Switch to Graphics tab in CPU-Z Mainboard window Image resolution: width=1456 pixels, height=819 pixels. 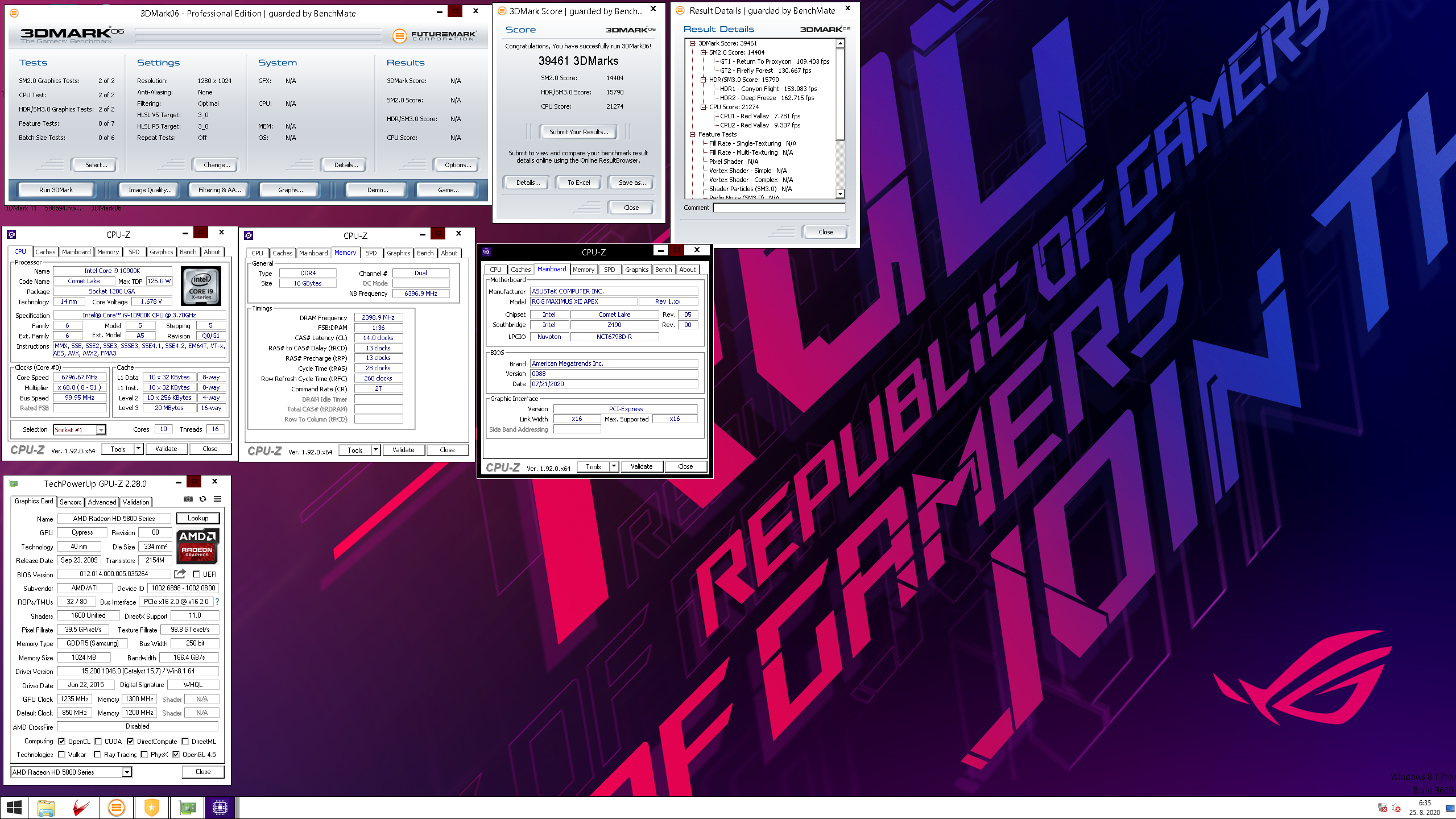[x=636, y=270]
